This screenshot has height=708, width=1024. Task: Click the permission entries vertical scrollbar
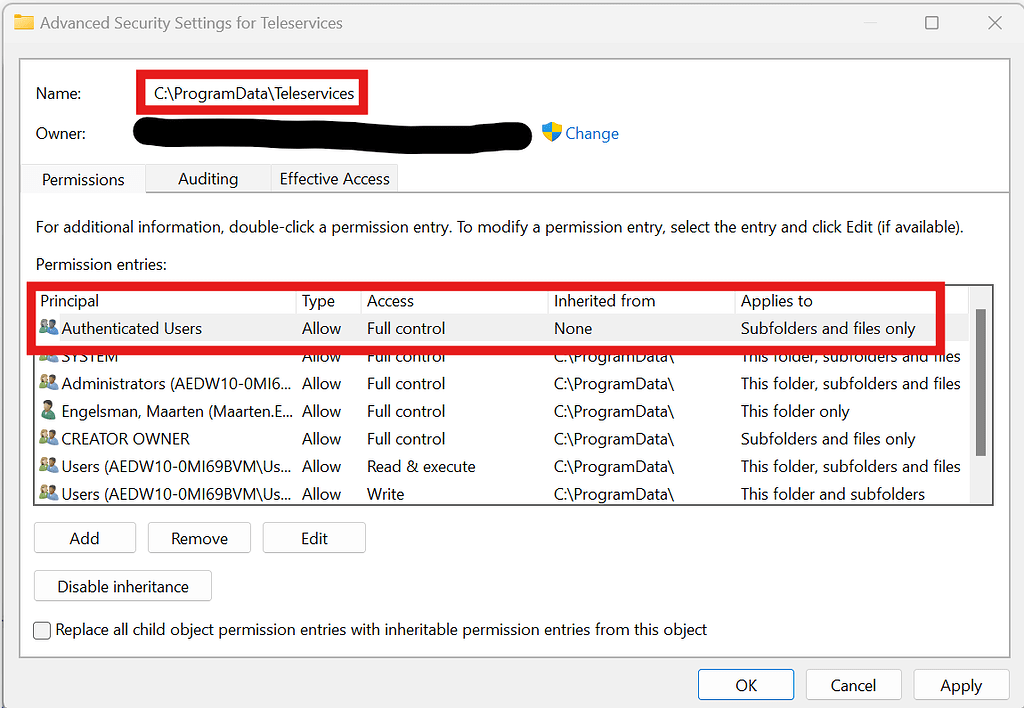[x=981, y=380]
